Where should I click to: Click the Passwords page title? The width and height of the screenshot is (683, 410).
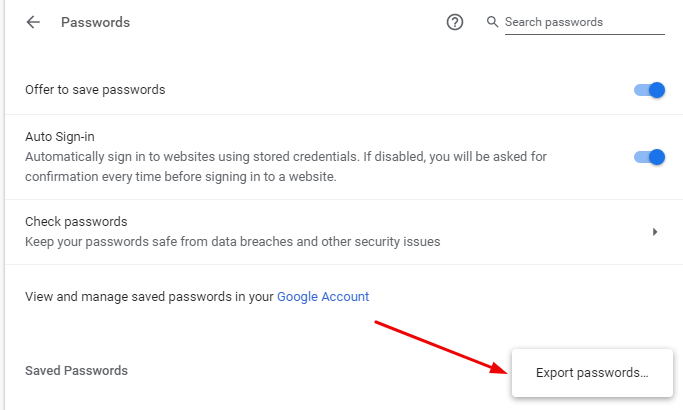96,22
